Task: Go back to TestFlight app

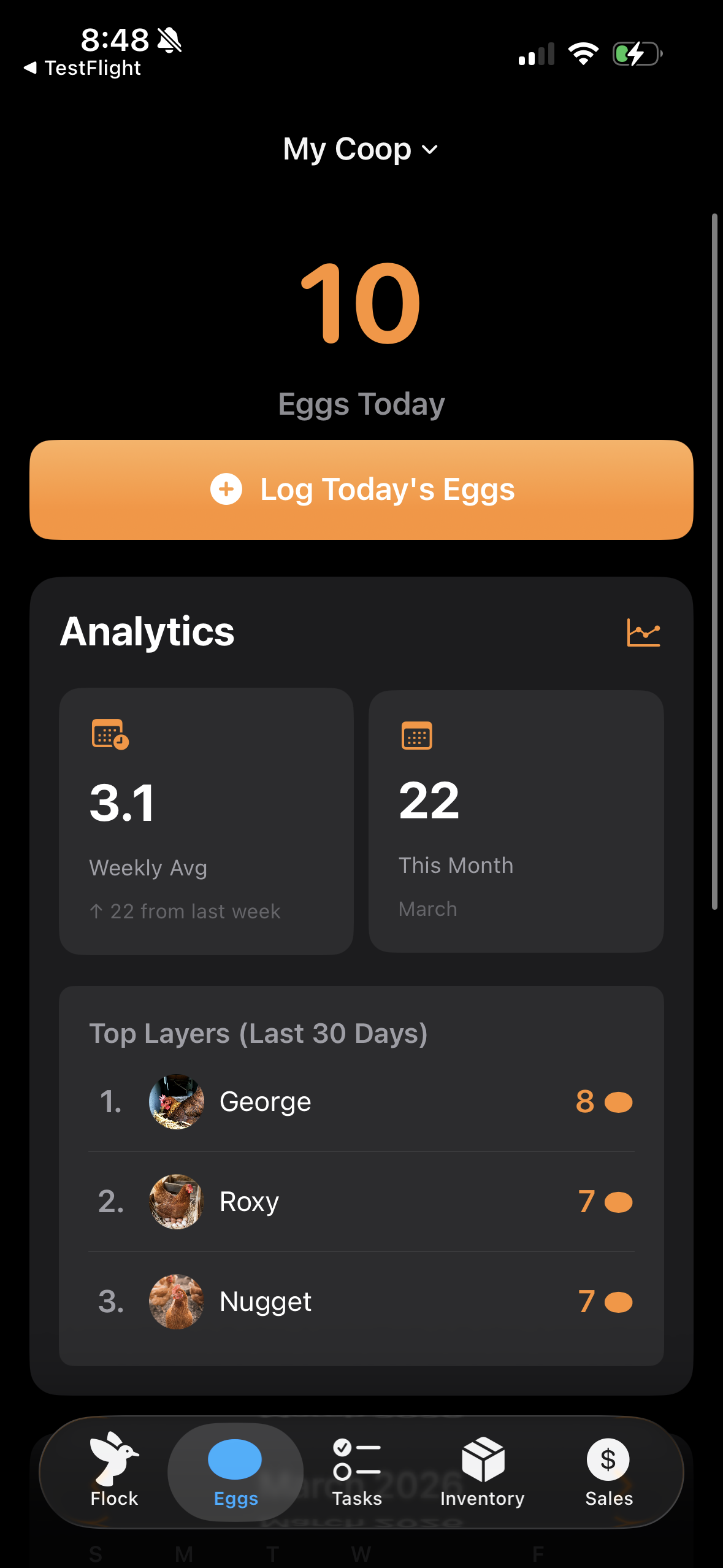Action: click(83, 68)
